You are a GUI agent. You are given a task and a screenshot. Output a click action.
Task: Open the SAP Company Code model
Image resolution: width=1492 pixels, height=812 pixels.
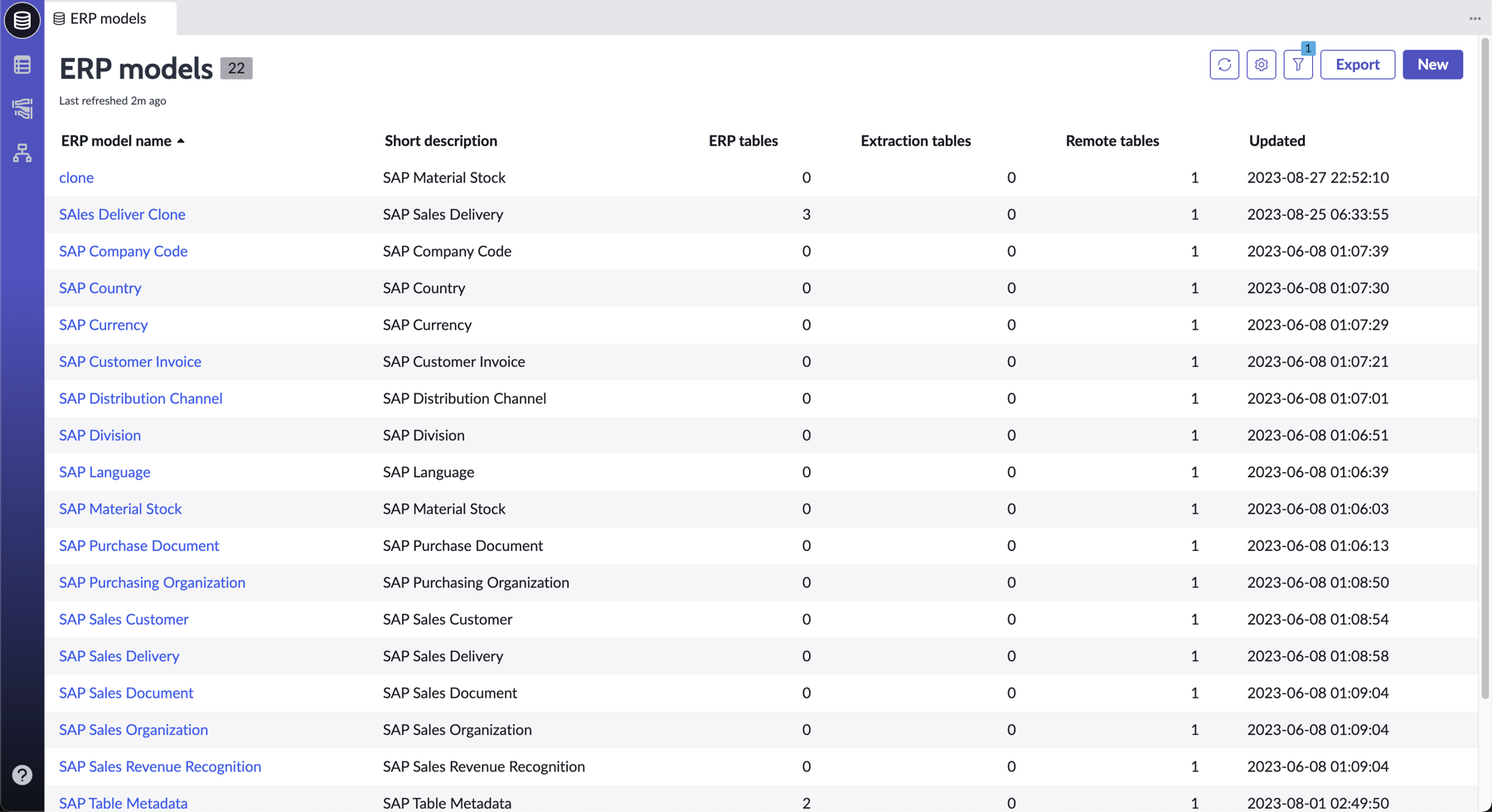pyautogui.click(x=124, y=251)
